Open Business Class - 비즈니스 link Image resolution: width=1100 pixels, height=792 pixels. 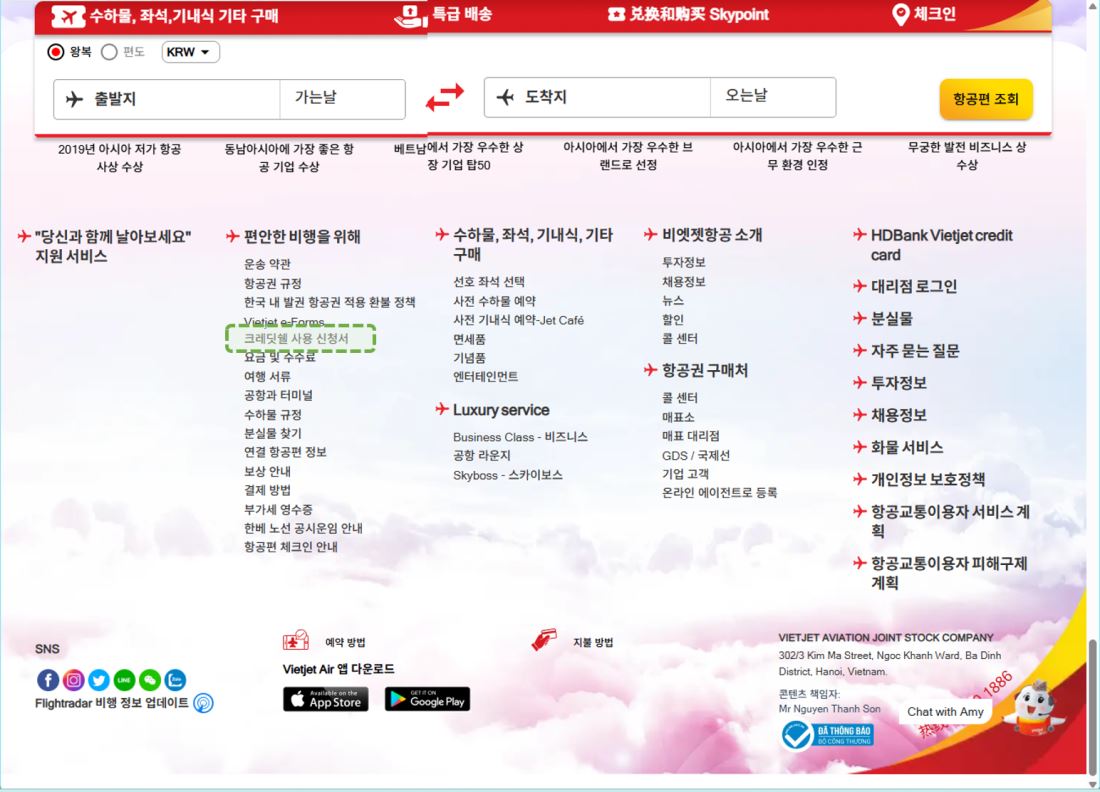point(521,436)
